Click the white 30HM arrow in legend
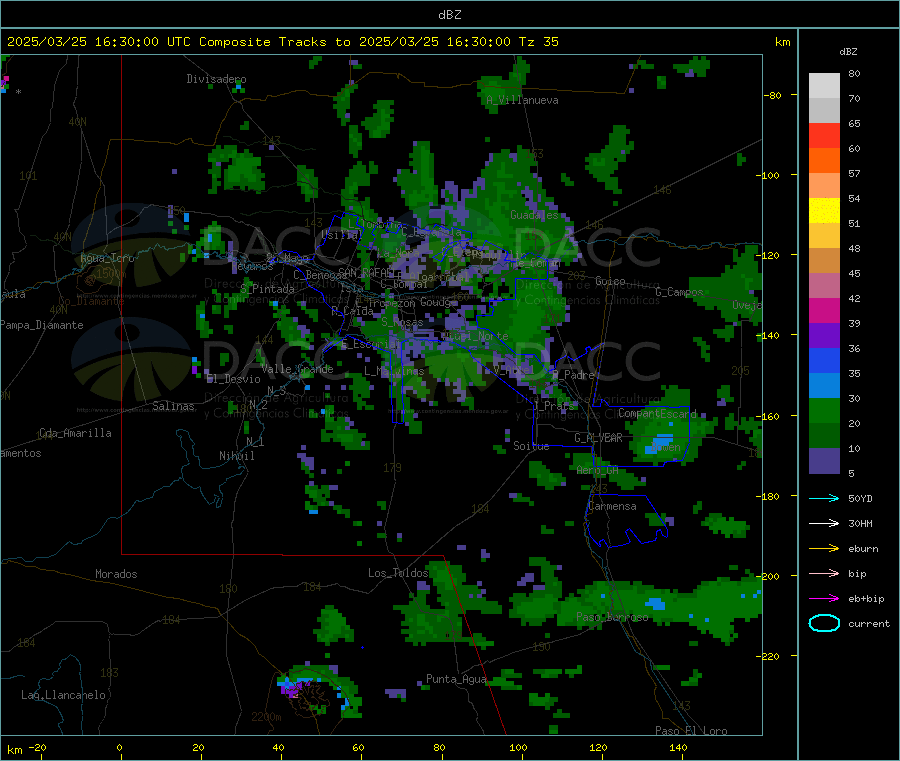 pyautogui.click(x=824, y=523)
